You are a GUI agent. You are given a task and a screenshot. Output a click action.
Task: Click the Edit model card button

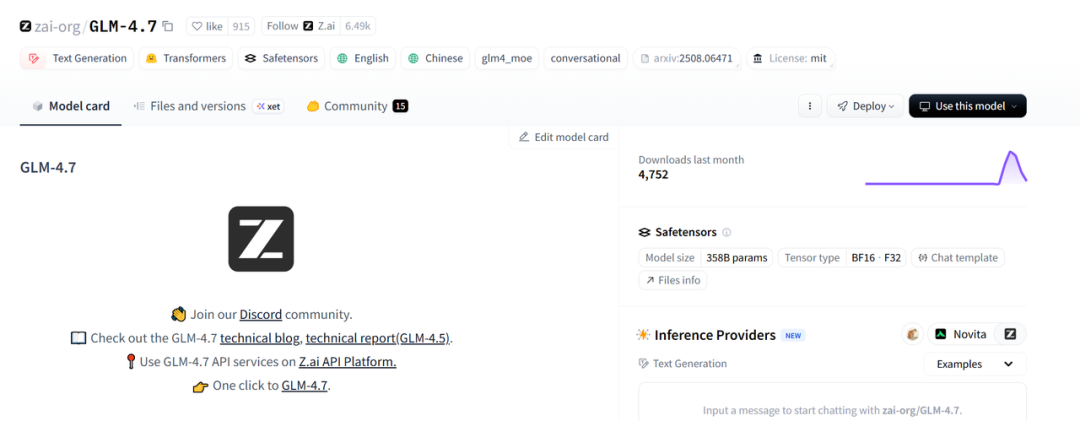[563, 137]
